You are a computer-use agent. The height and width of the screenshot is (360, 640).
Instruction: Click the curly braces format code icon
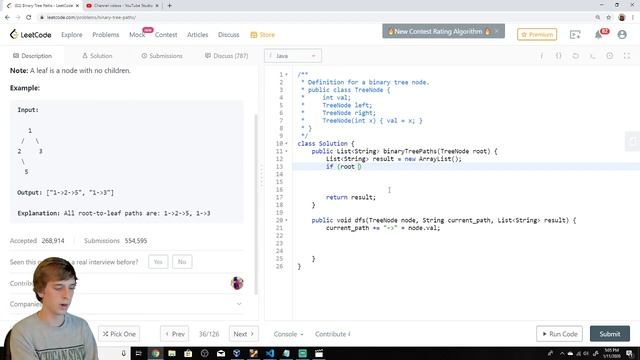point(558,56)
